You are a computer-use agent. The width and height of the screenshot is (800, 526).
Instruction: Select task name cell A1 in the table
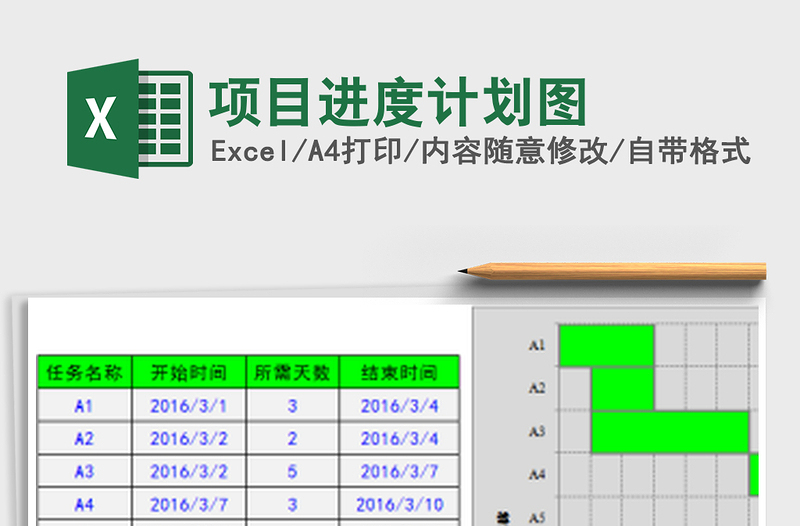click(x=84, y=406)
